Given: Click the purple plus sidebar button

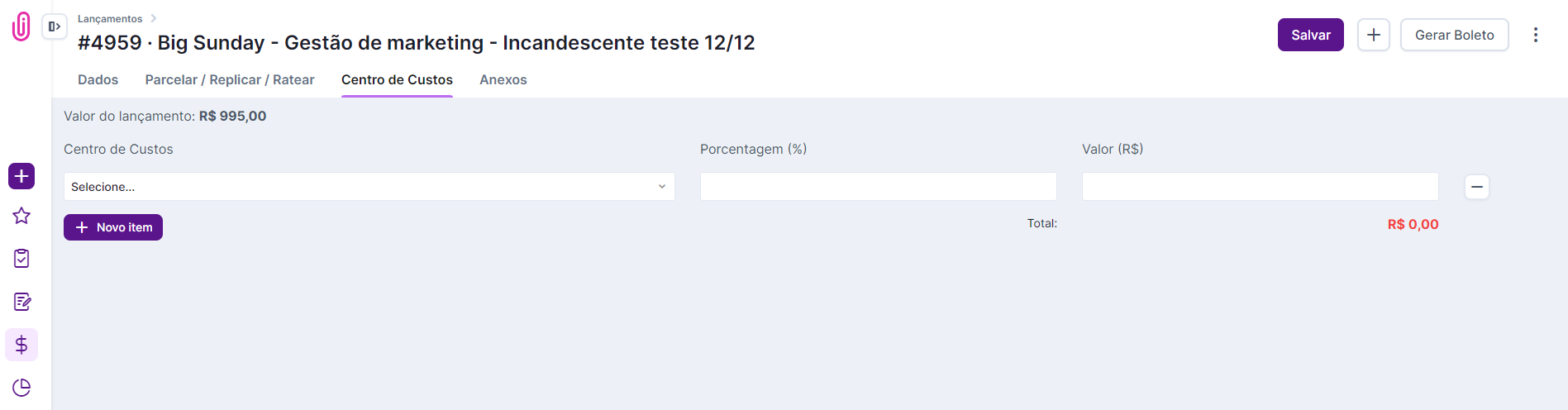Looking at the screenshot, I should click(x=21, y=176).
